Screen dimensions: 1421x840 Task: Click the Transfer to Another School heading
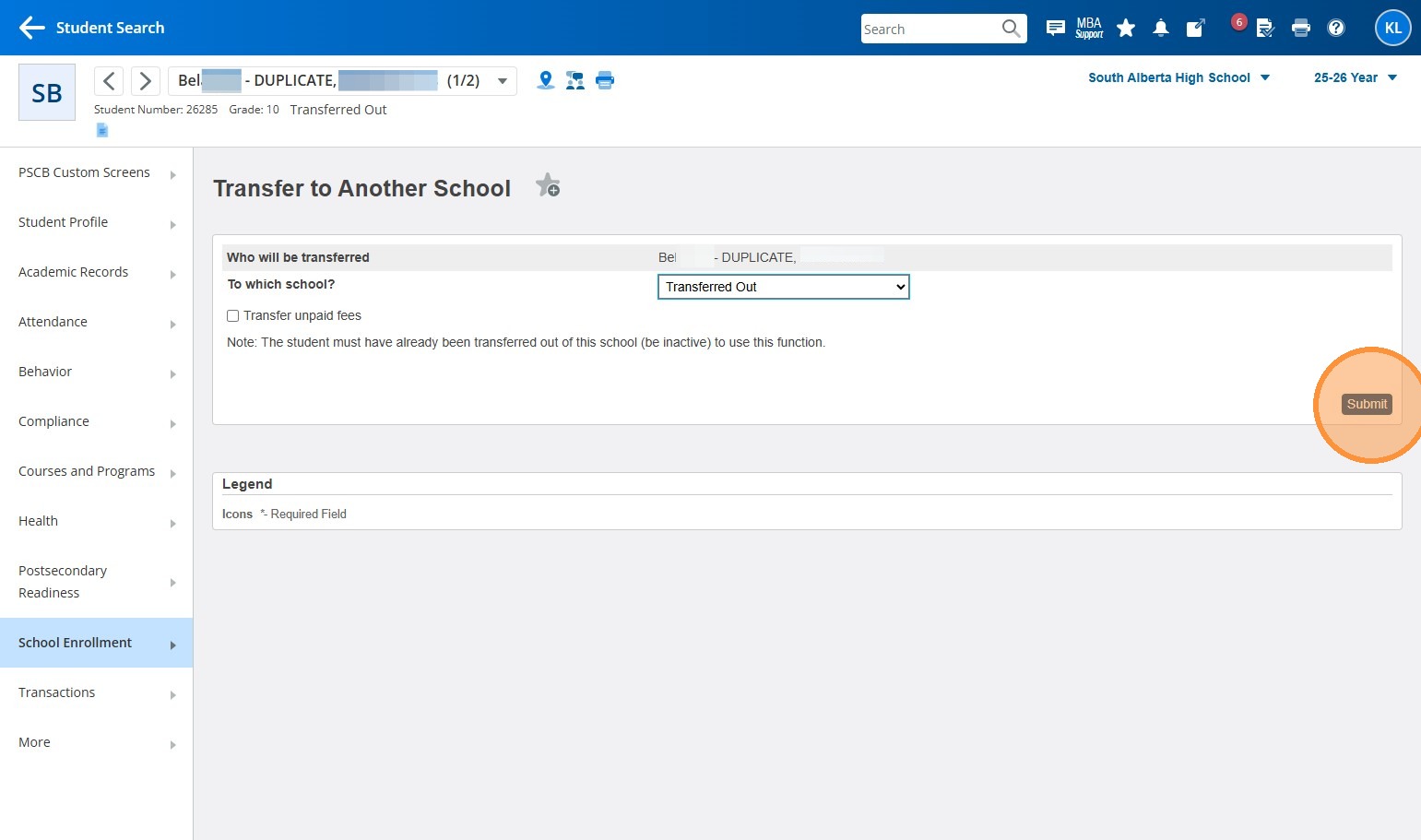361,188
